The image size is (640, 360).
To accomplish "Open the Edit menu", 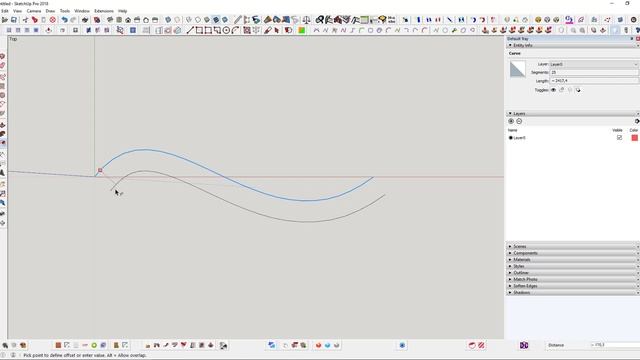I will click(4, 11).
